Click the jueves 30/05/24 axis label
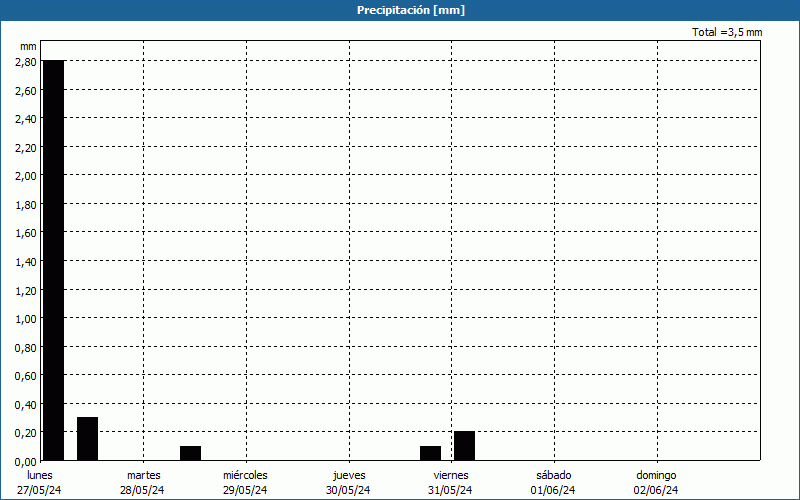 tap(349, 483)
